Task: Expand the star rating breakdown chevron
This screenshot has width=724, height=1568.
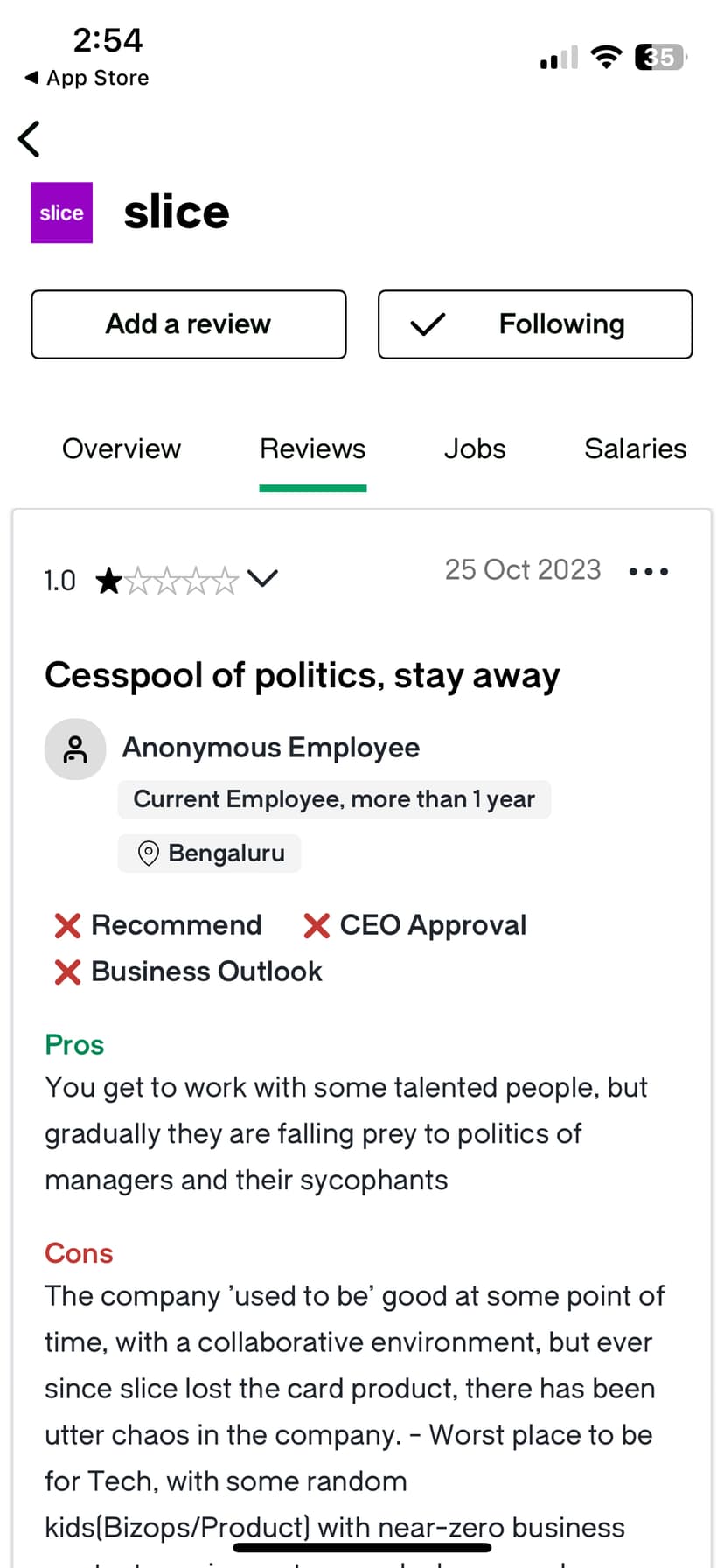Action: 262,578
